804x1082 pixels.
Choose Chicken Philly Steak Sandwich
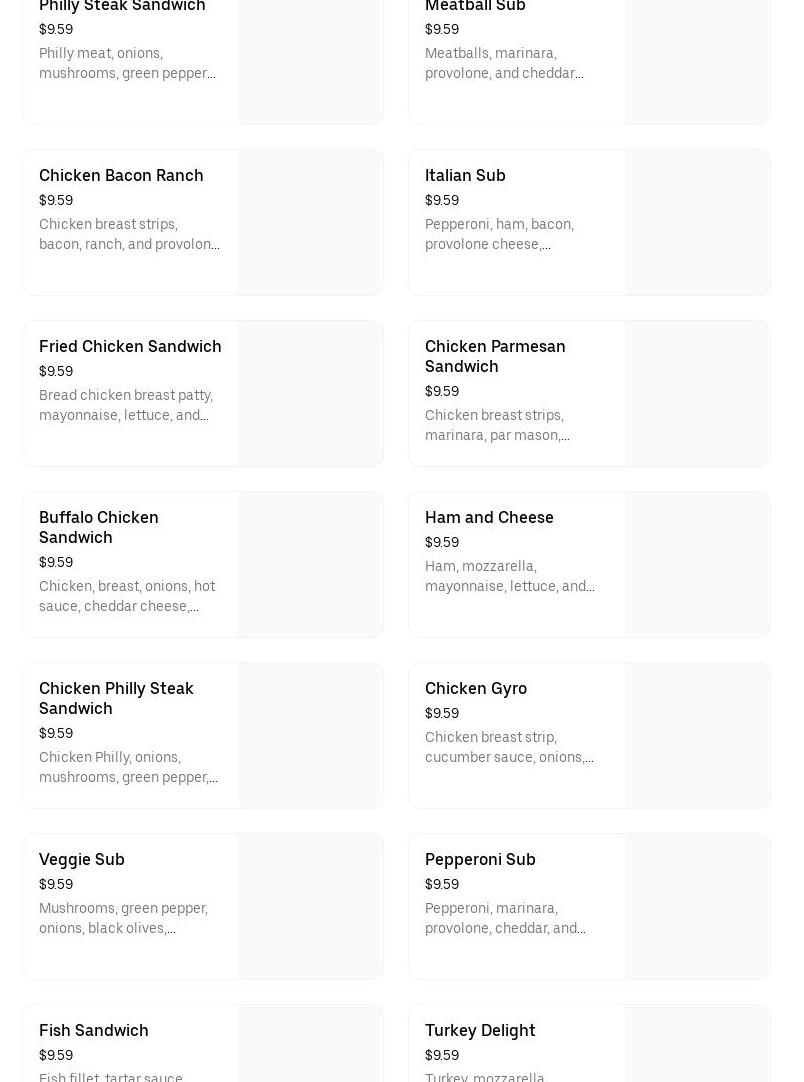click(203, 736)
